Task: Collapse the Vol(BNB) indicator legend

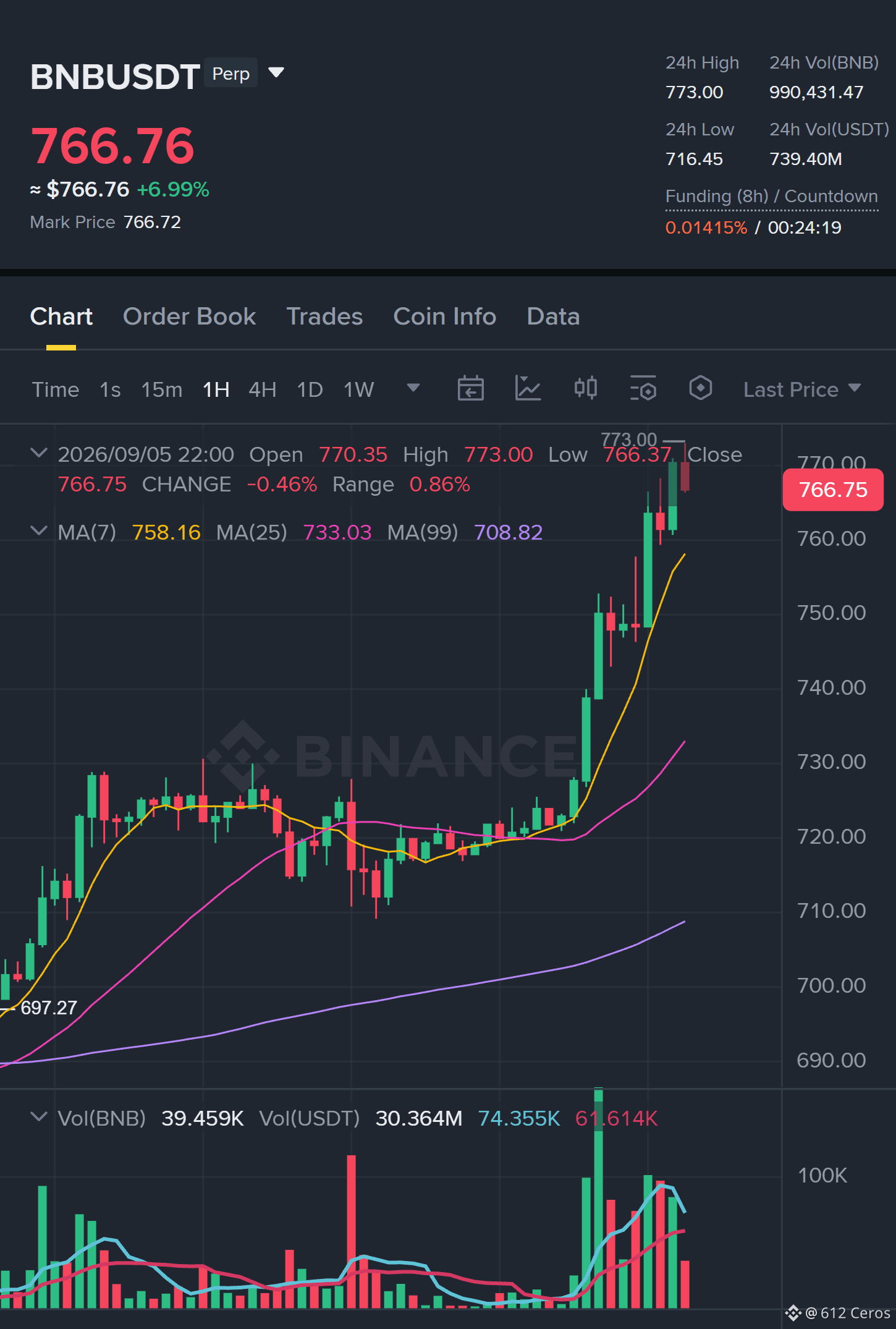Action: pos(39,1117)
